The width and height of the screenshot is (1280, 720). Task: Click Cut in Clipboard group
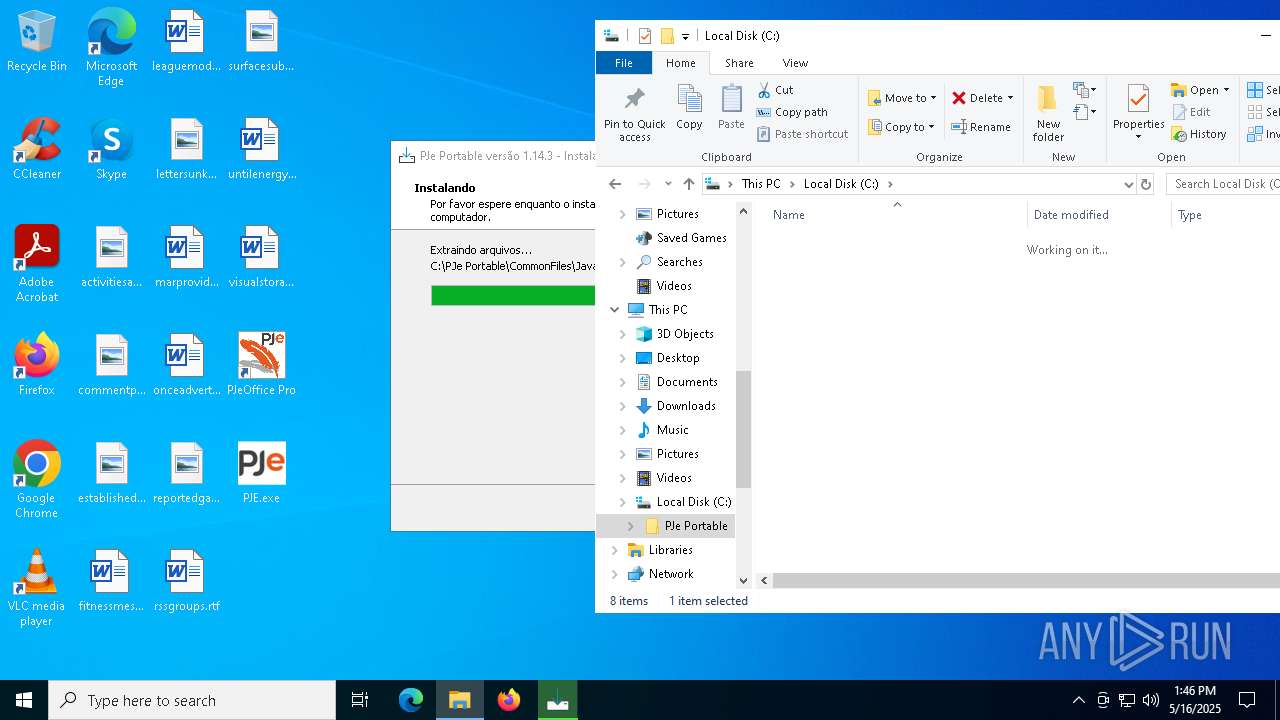[x=775, y=90]
